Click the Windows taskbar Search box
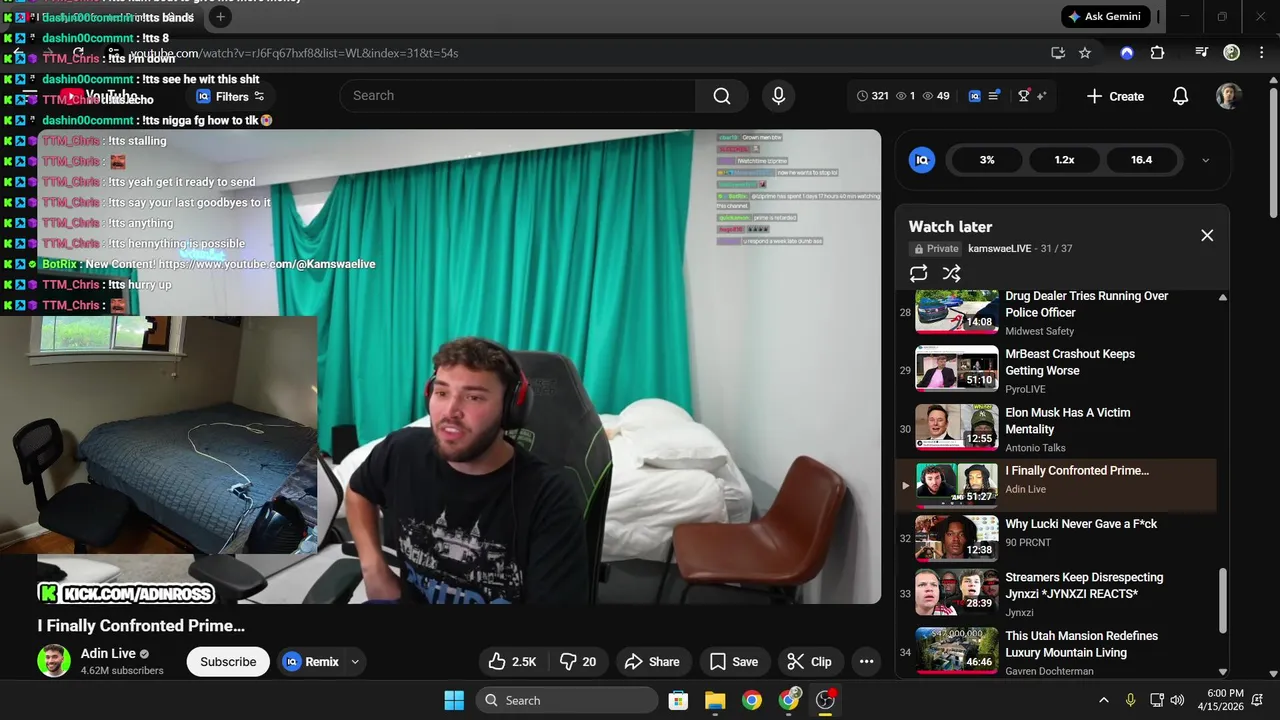The image size is (1280, 720). click(567, 700)
